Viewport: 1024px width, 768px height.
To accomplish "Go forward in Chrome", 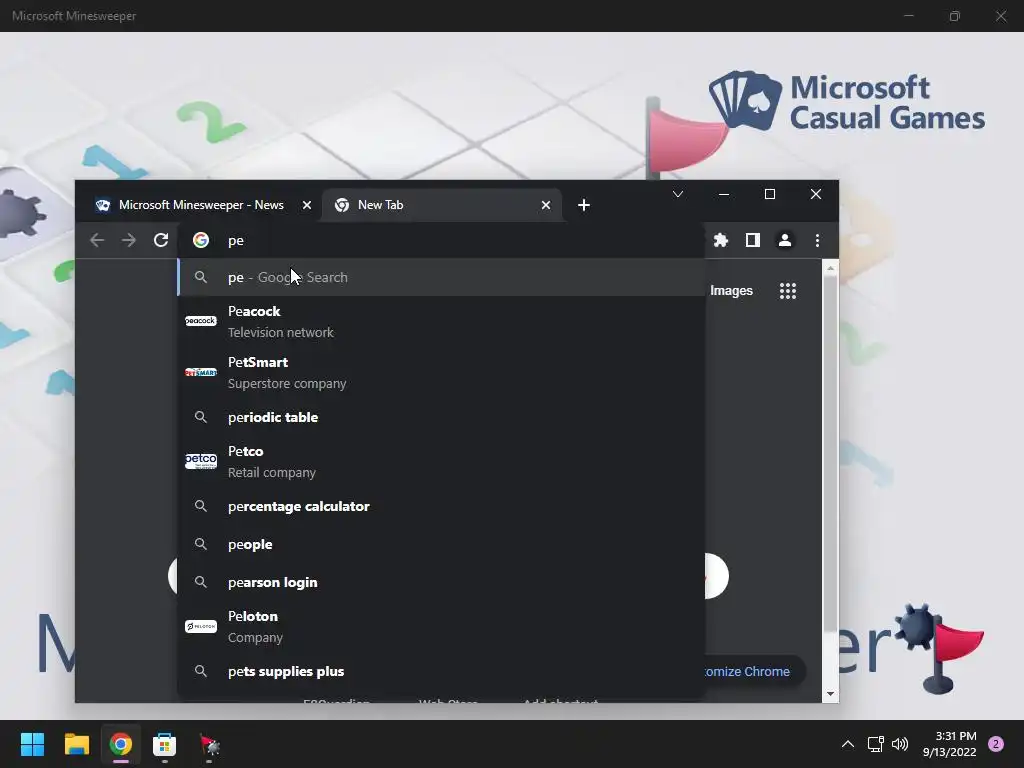I will (x=129, y=240).
